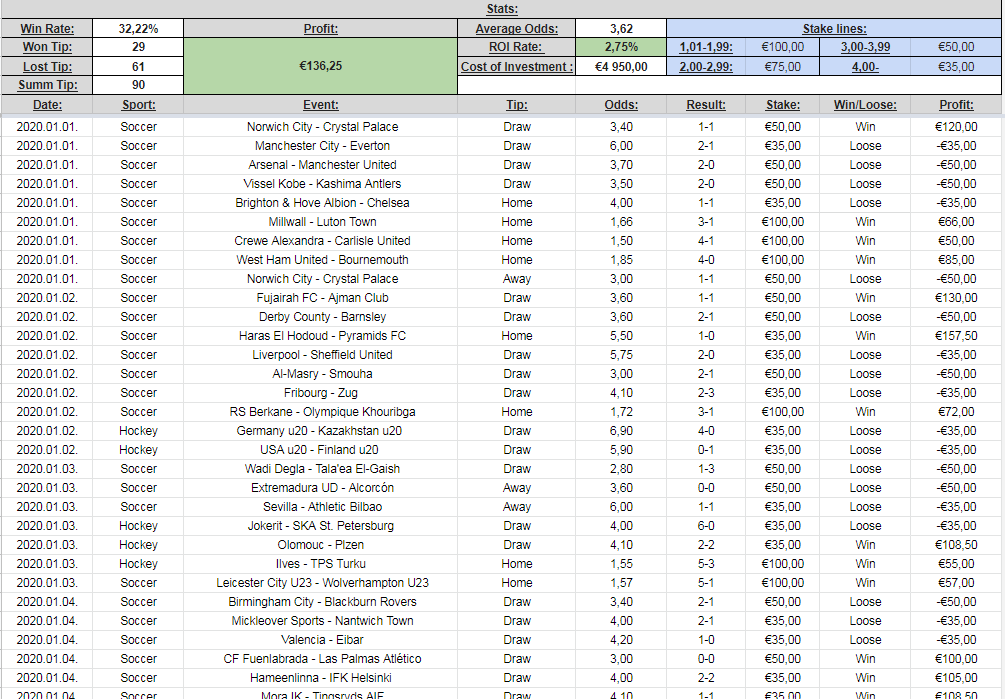Click the Event column header

(x=320, y=105)
